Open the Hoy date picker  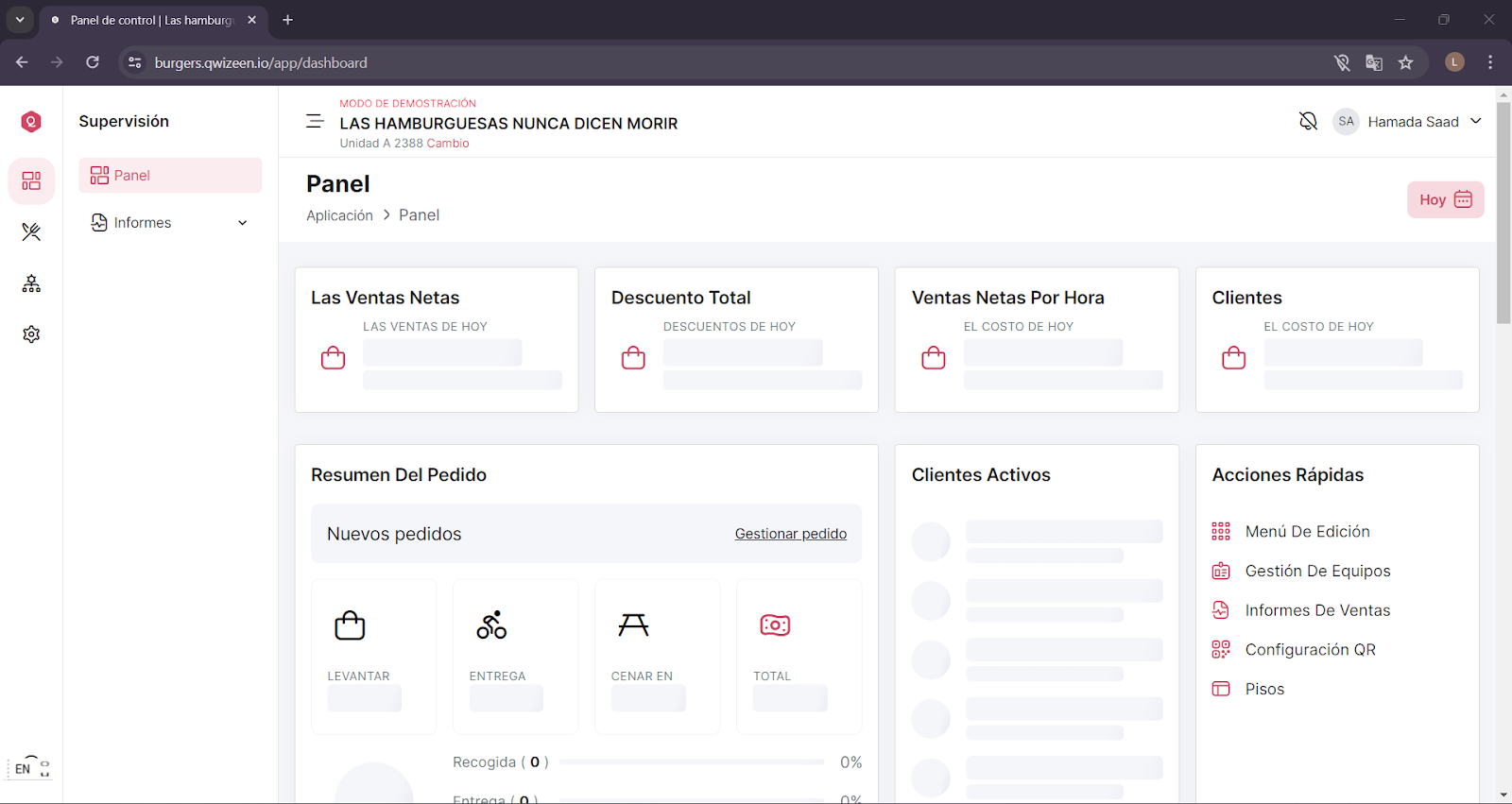point(1445,199)
